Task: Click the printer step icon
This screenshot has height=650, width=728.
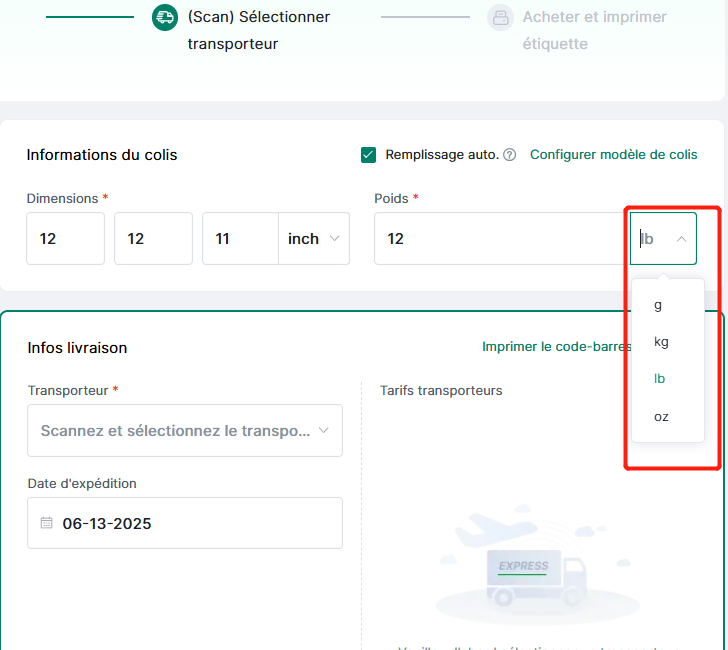Action: point(500,17)
